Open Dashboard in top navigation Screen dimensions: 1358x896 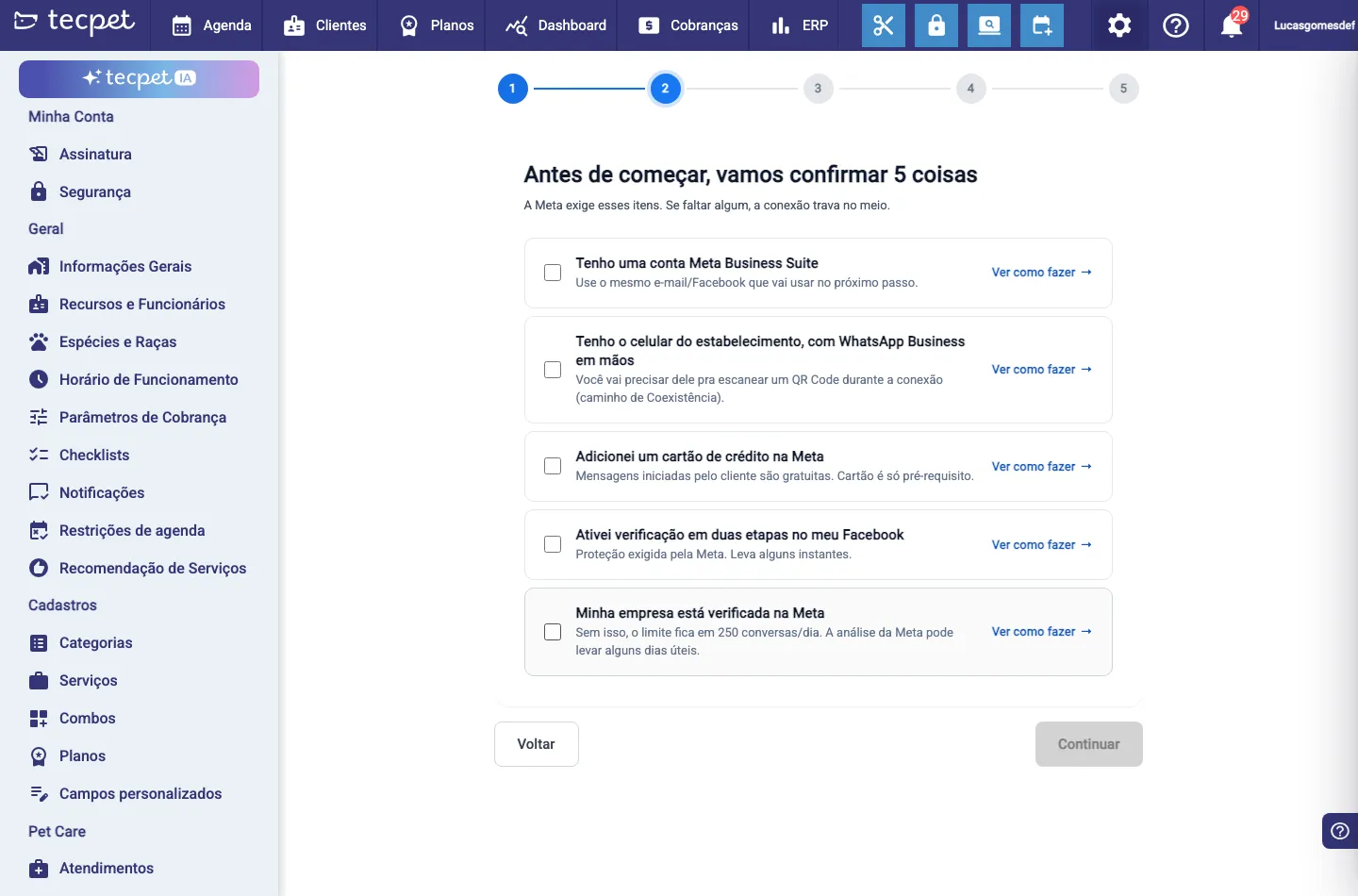pos(555,25)
